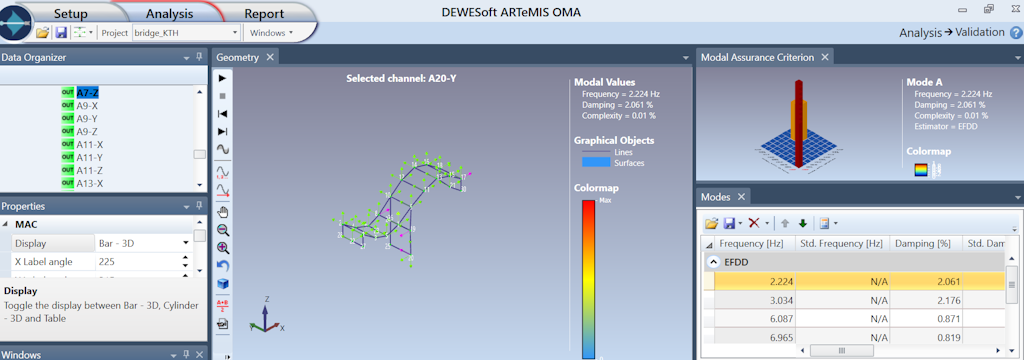This screenshot has height=360, width=1024.
Task: Close the Modes tab
Action: pyautogui.click(x=741, y=197)
